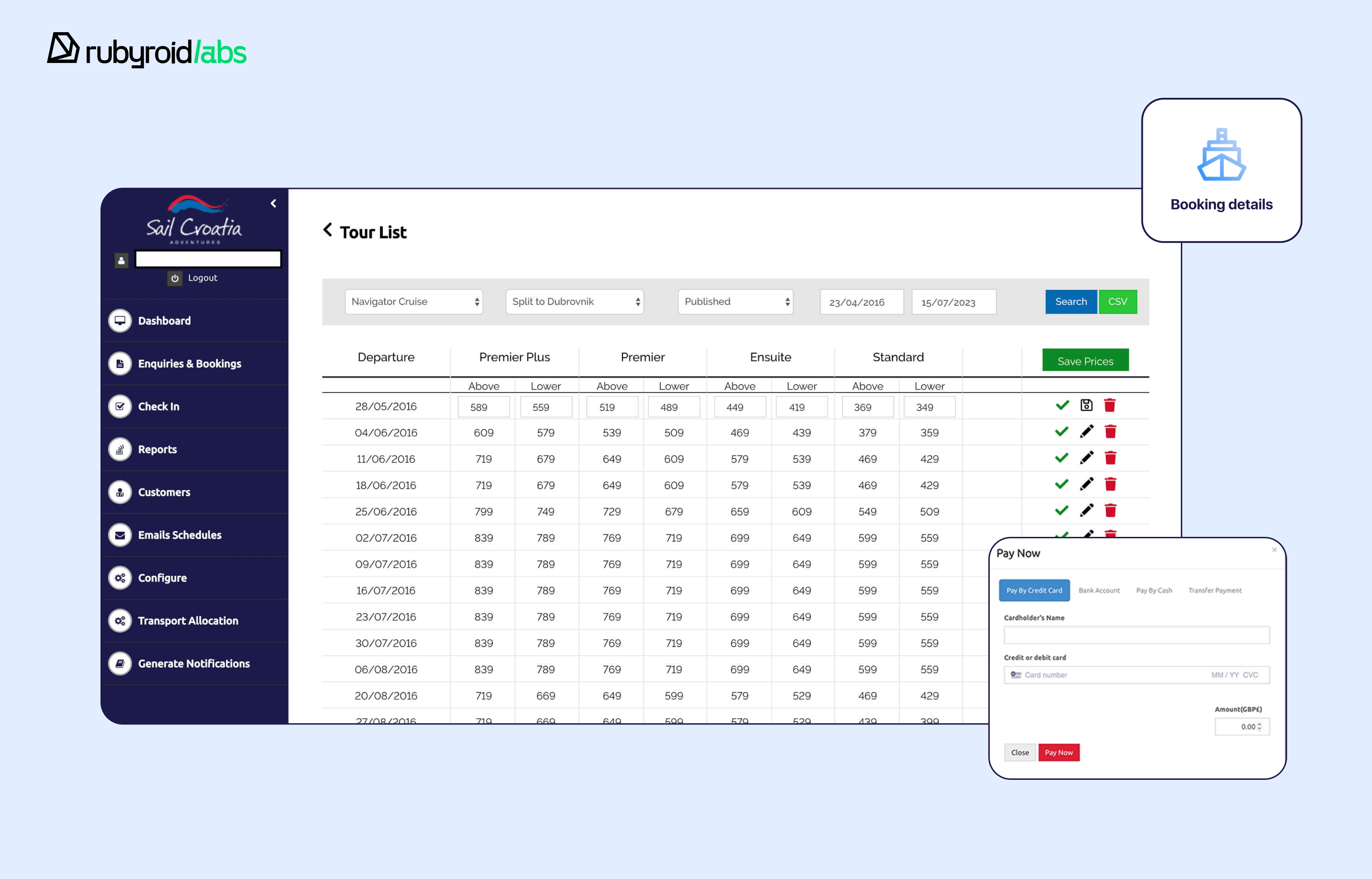
Task: Collapse the sidebar with the chevron
Action: click(273, 204)
